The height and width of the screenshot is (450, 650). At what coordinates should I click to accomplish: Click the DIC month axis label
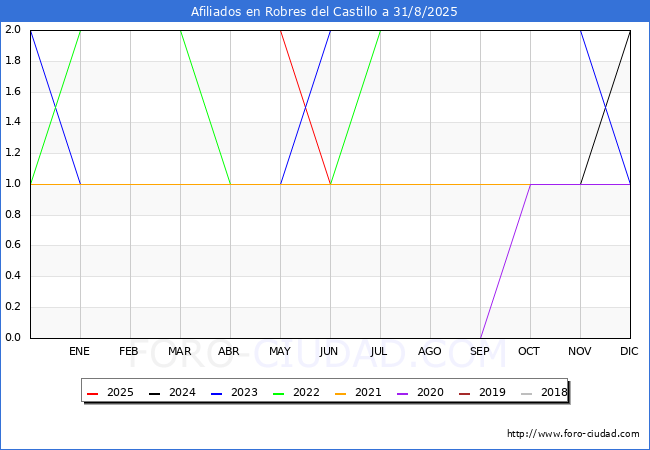point(629,351)
